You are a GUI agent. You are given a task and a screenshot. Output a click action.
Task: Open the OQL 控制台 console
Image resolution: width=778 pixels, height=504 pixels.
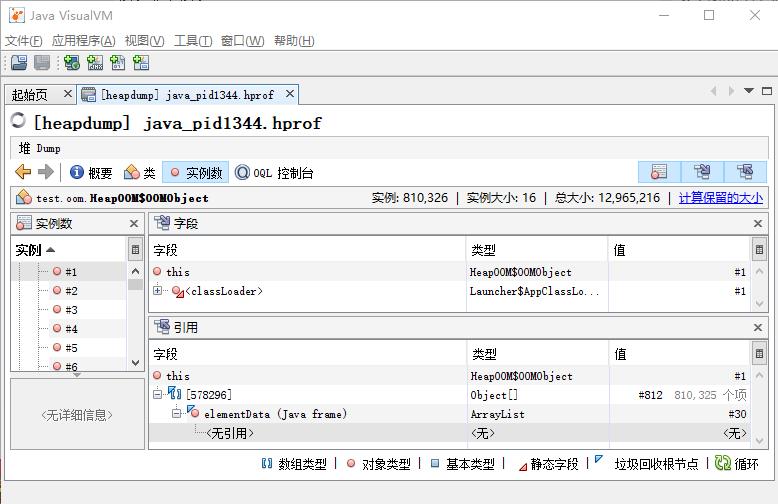pyautogui.click(x=273, y=173)
